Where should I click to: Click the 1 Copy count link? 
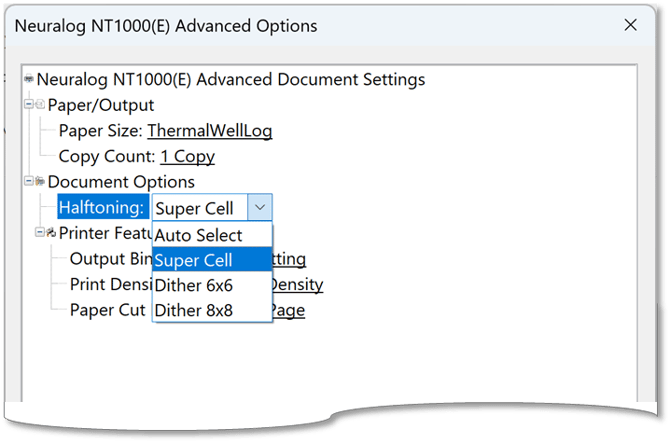pyautogui.click(x=187, y=156)
